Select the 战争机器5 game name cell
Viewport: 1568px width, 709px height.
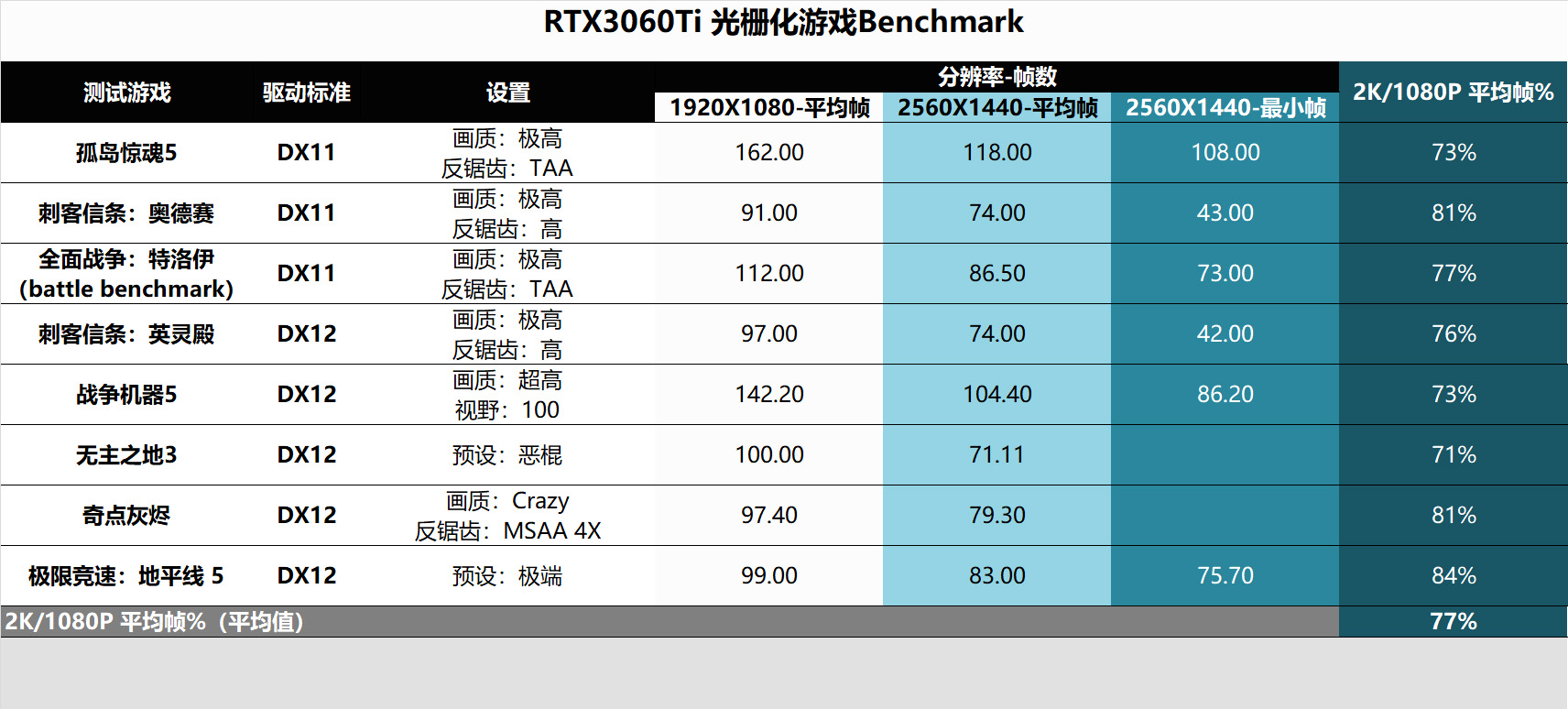(x=126, y=395)
